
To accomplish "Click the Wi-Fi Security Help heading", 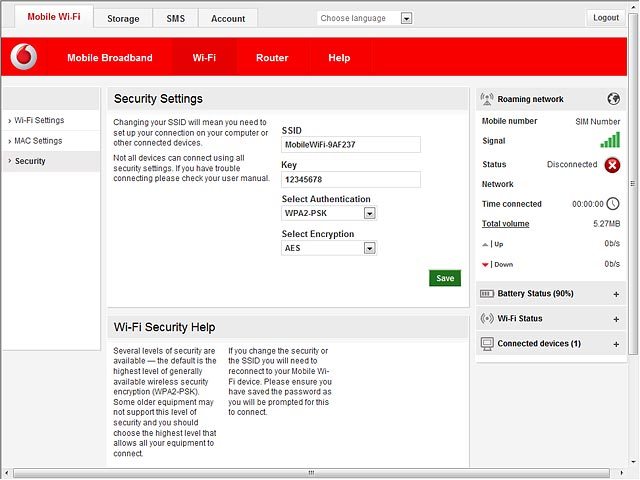I will [164, 327].
